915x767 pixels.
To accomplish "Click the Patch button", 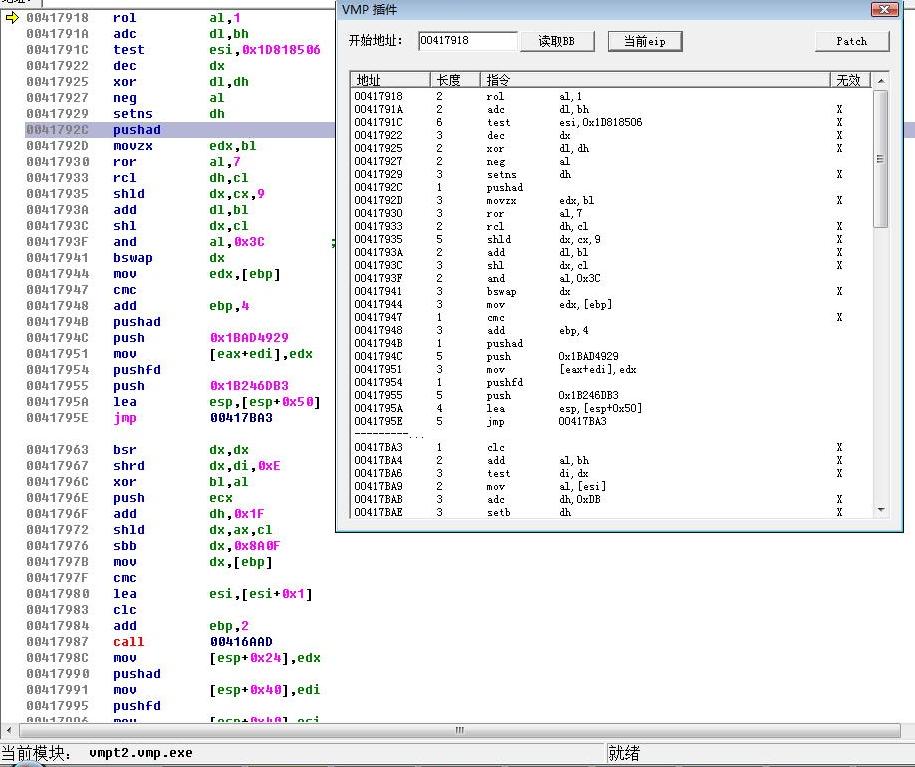I will (x=851, y=41).
